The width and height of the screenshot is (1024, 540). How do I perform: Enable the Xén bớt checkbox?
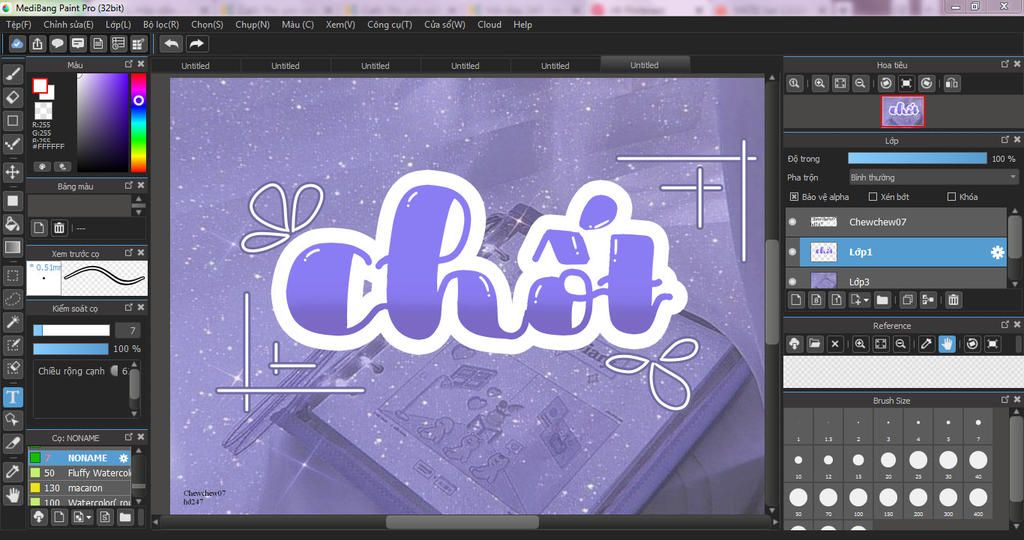(872, 197)
